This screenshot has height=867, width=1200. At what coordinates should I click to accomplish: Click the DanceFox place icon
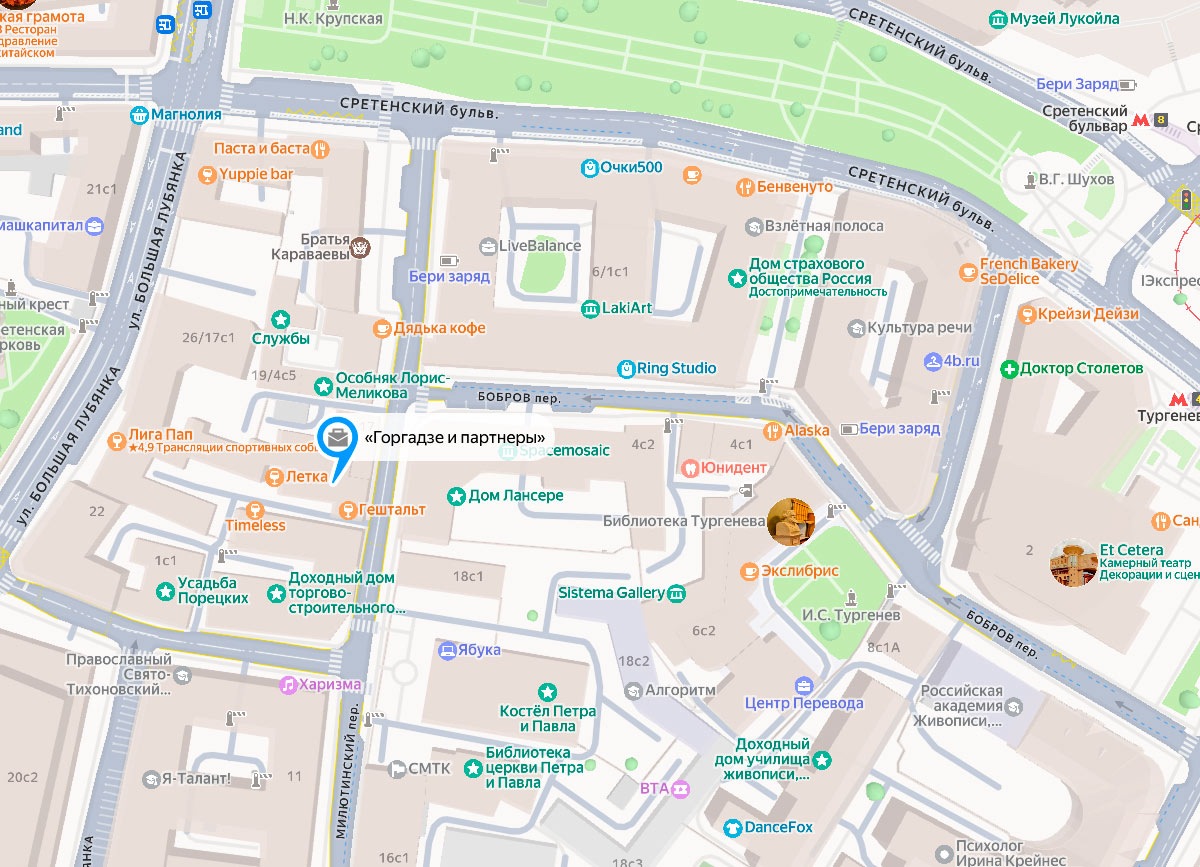coord(732,828)
